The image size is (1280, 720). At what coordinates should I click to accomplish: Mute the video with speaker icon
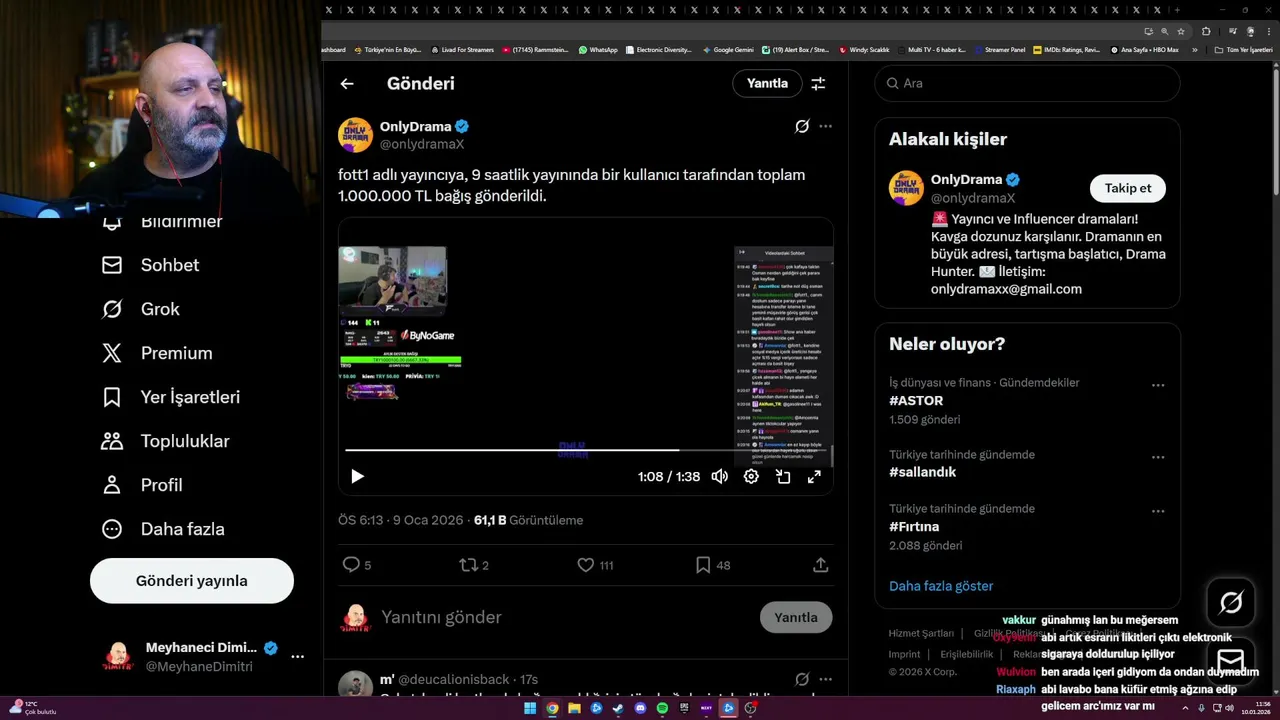pos(719,477)
